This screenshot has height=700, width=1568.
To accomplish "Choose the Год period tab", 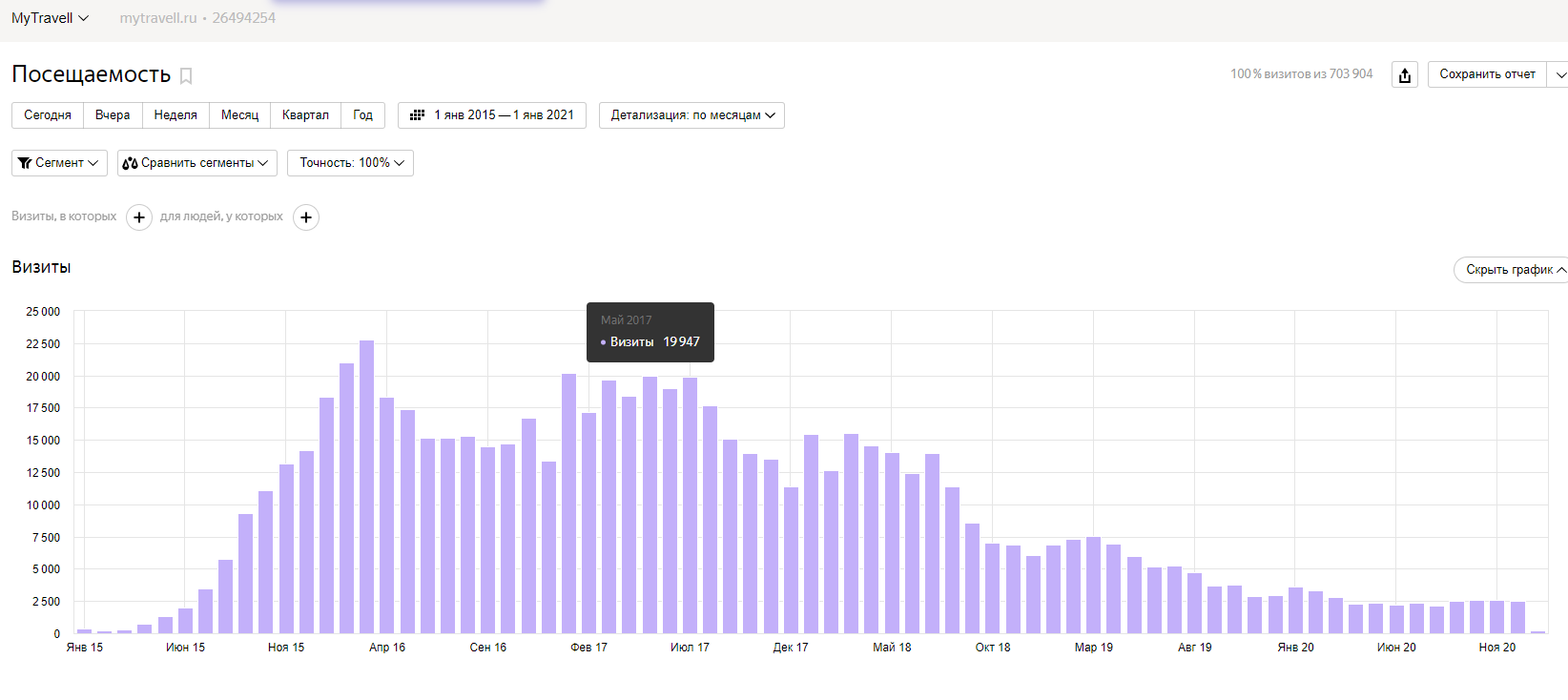I will (x=362, y=115).
